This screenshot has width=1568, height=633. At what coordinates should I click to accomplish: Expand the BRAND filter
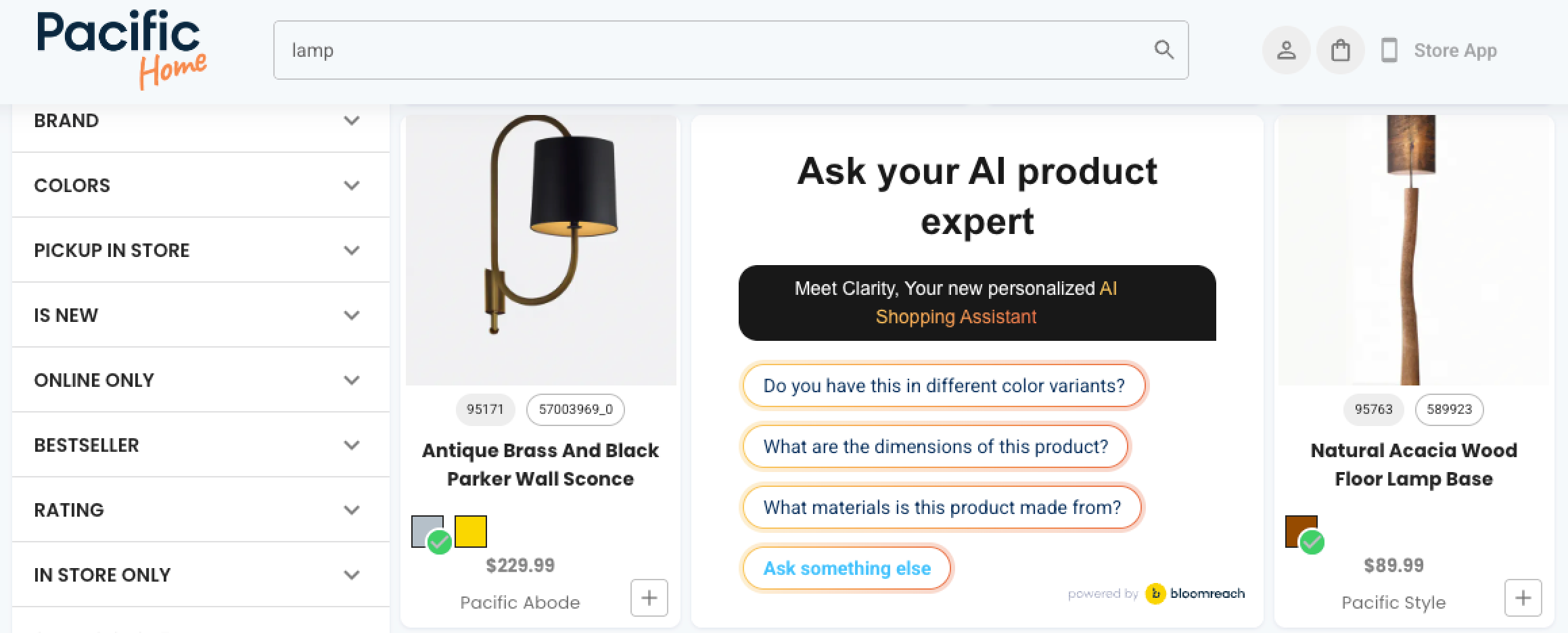(x=351, y=120)
